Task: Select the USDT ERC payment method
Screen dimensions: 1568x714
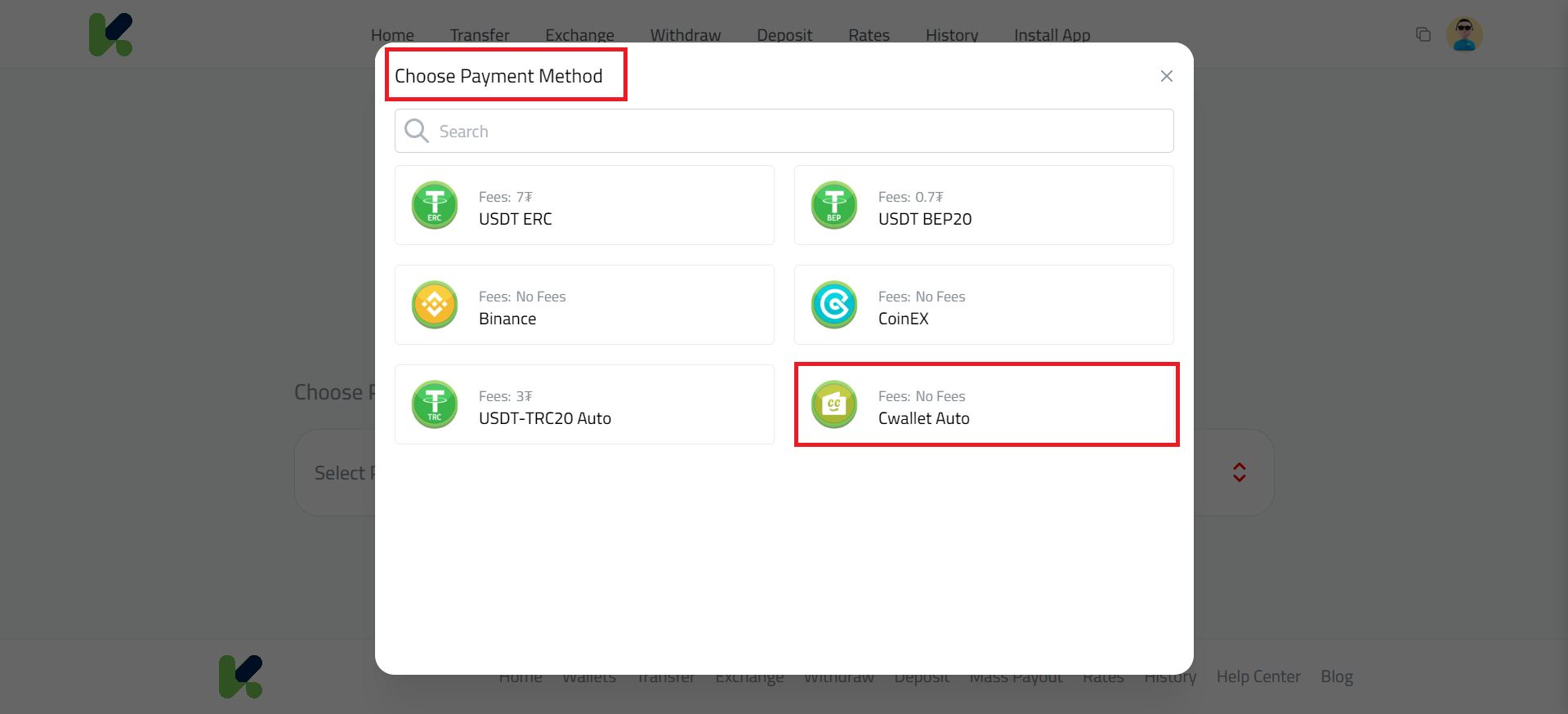Action: tap(584, 205)
